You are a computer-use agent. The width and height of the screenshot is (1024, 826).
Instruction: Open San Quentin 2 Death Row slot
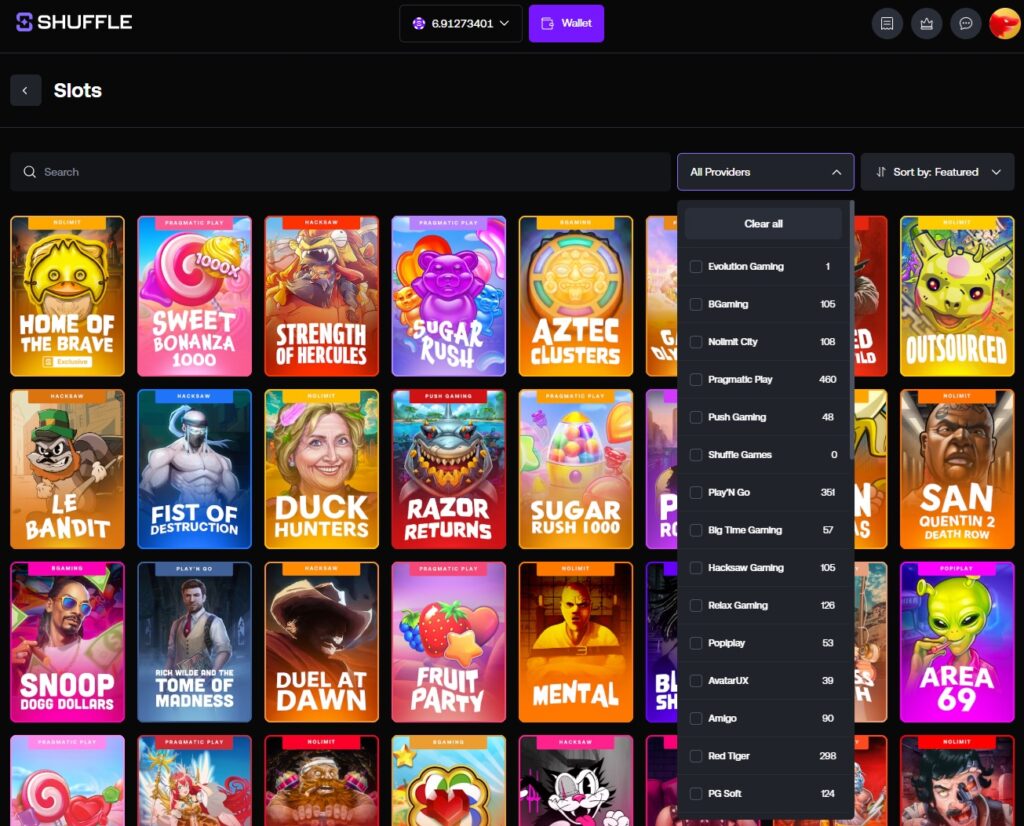point(957,469)
